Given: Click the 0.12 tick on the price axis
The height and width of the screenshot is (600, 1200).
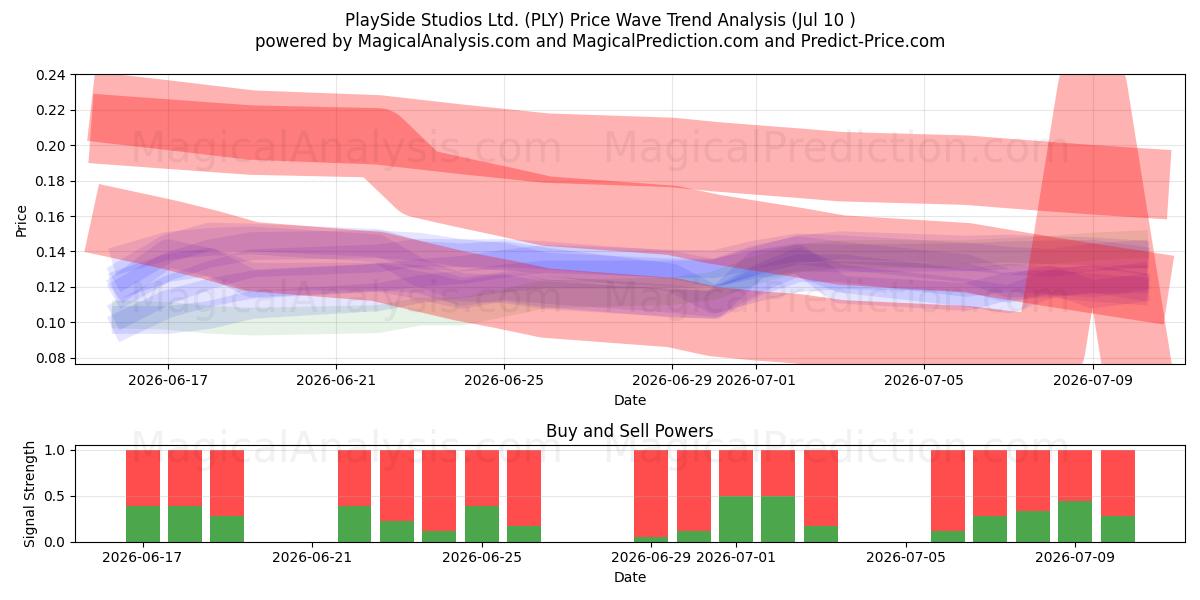Looking at the screenshot, I should tap(51, 288).
